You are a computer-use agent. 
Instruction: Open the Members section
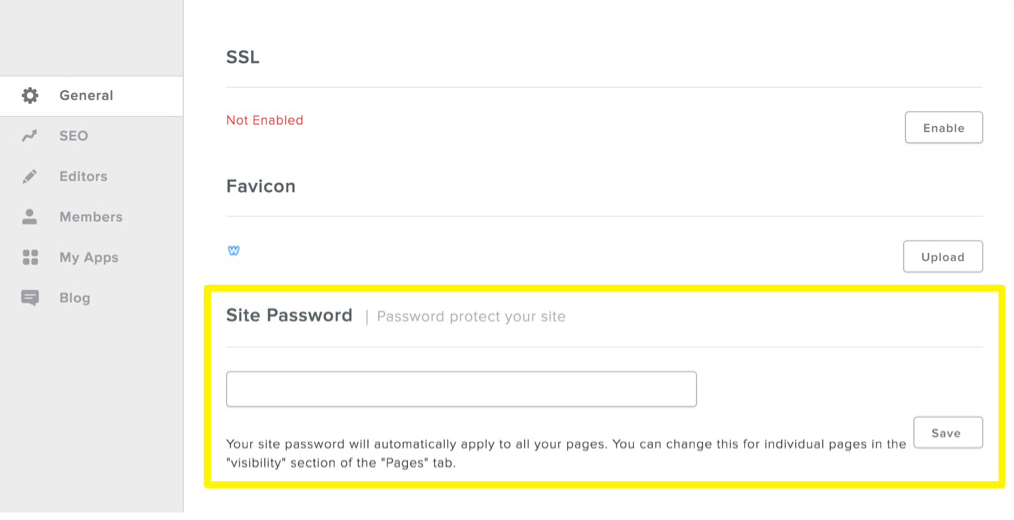point(91,217)
